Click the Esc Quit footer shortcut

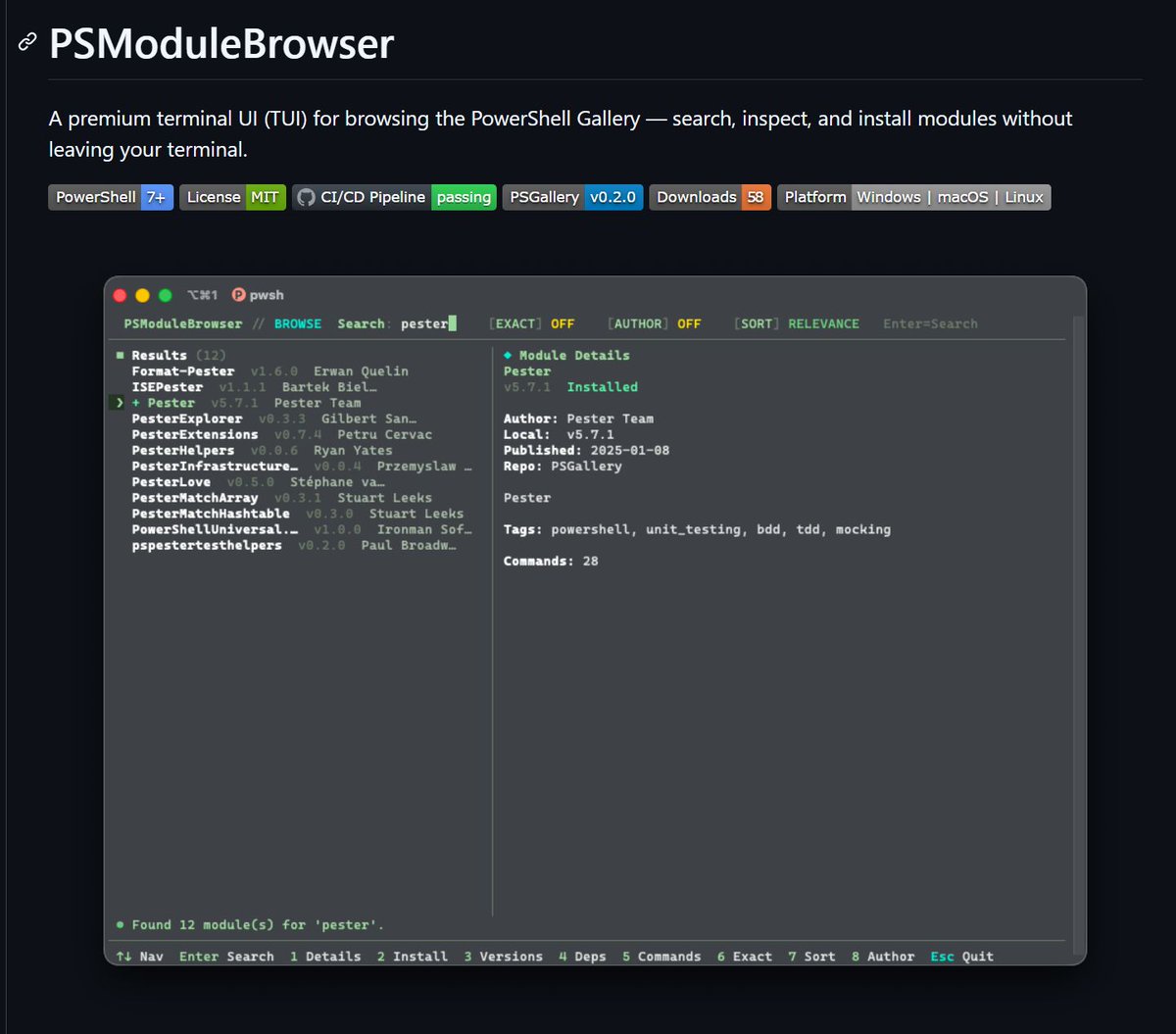961,957
